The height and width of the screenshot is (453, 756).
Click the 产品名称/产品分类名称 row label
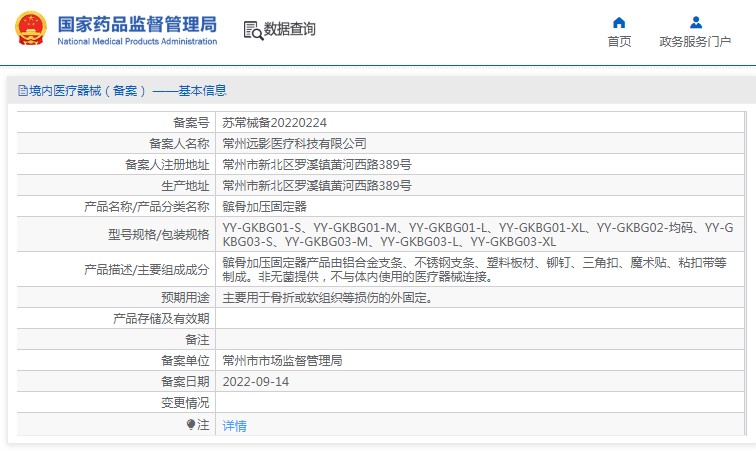[147, 207]
